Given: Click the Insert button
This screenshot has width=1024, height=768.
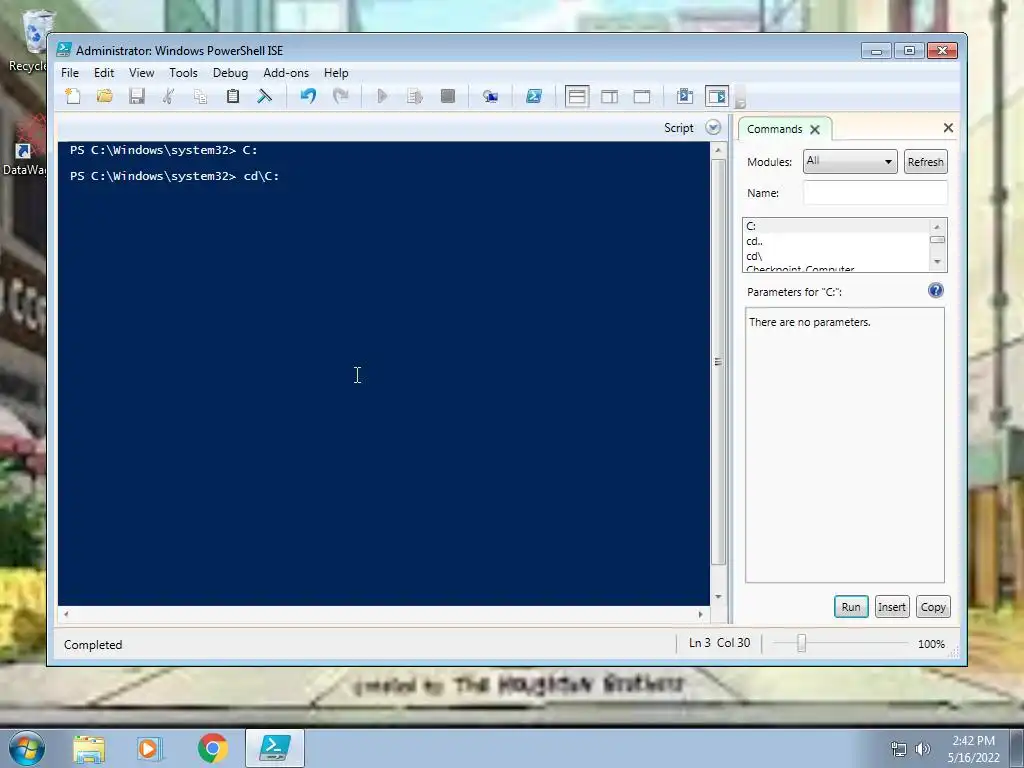Looking at the screenshot, I should pos(891,607).
